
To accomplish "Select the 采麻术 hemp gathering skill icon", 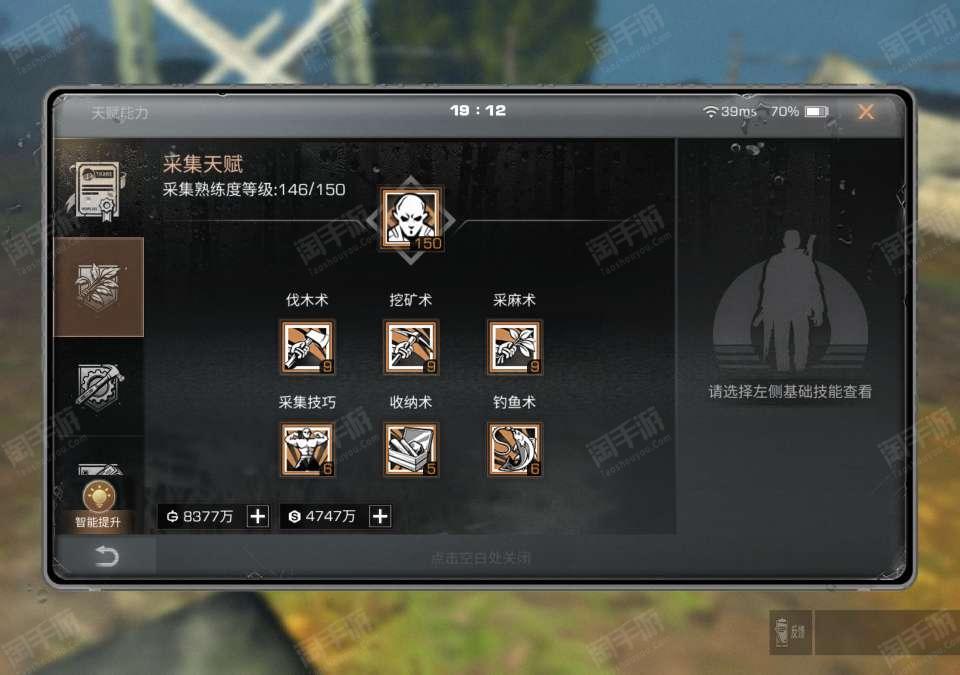I will (514, 347).
